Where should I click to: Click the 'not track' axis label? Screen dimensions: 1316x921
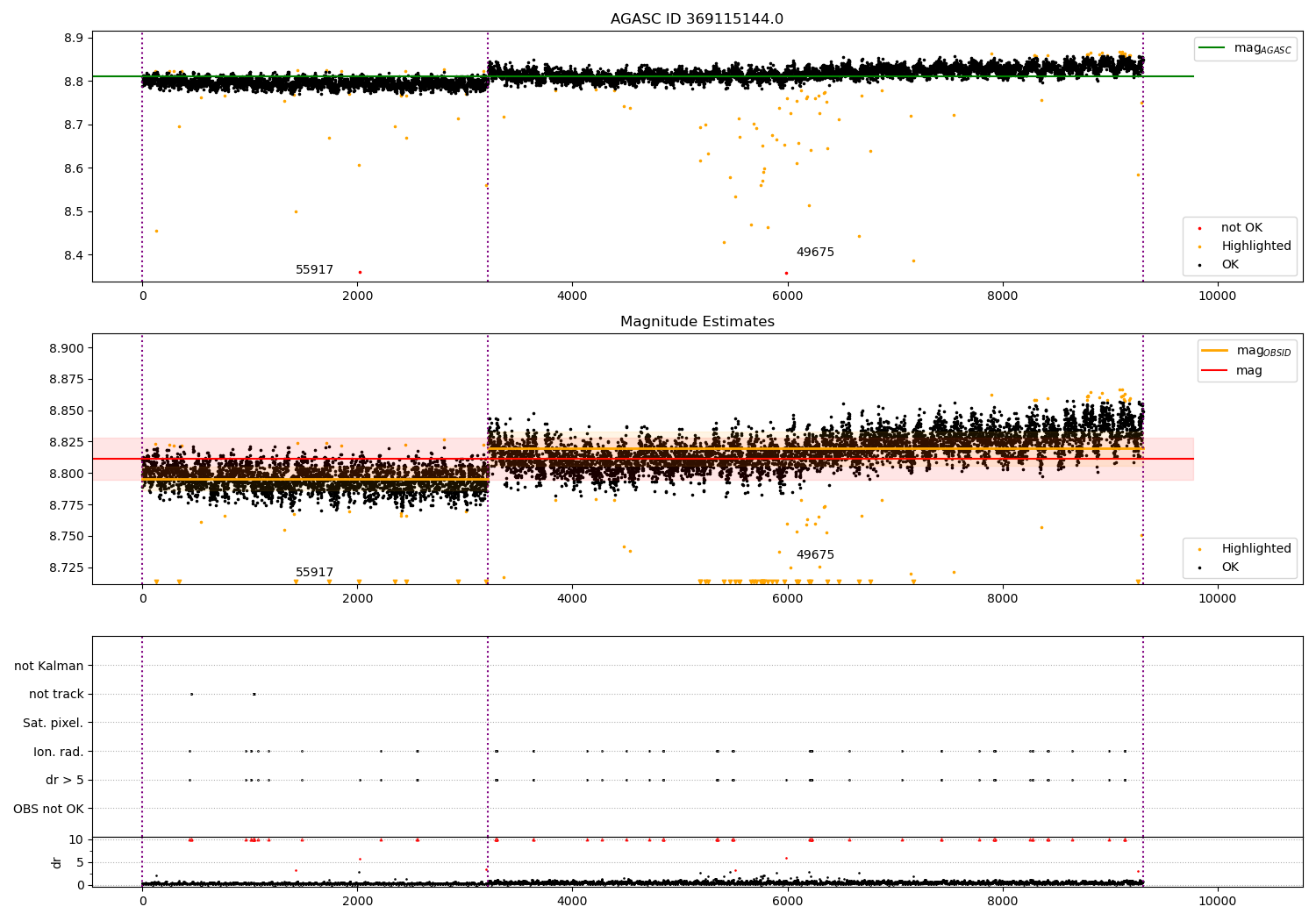[x=56, y=694]
